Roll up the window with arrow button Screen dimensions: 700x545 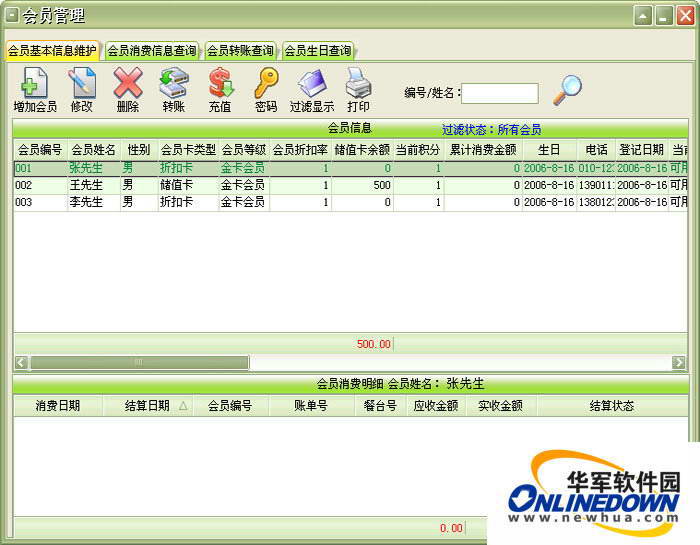(643, 17)
